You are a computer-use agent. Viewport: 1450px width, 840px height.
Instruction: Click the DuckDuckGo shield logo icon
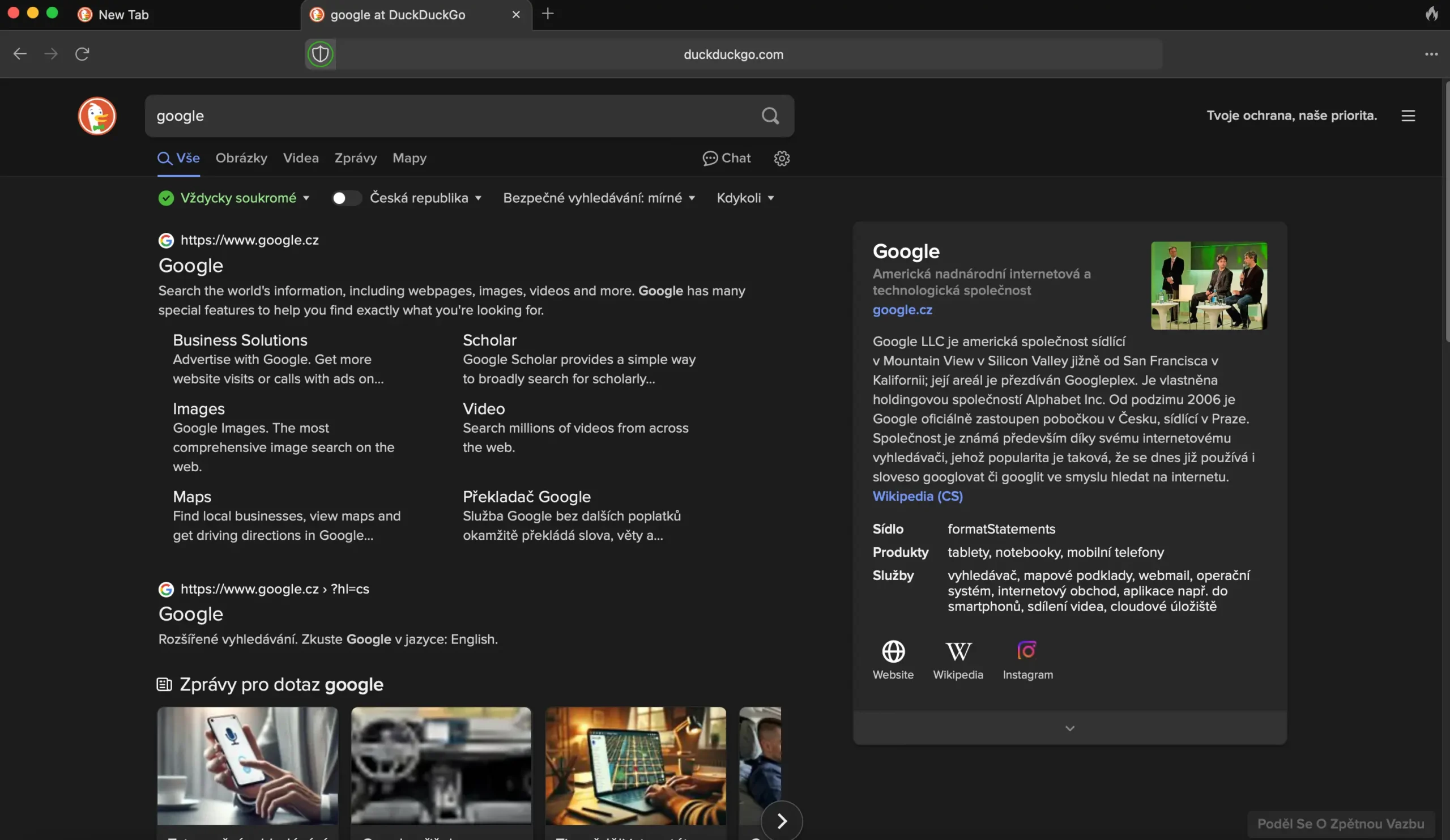[x=320, y=54]
